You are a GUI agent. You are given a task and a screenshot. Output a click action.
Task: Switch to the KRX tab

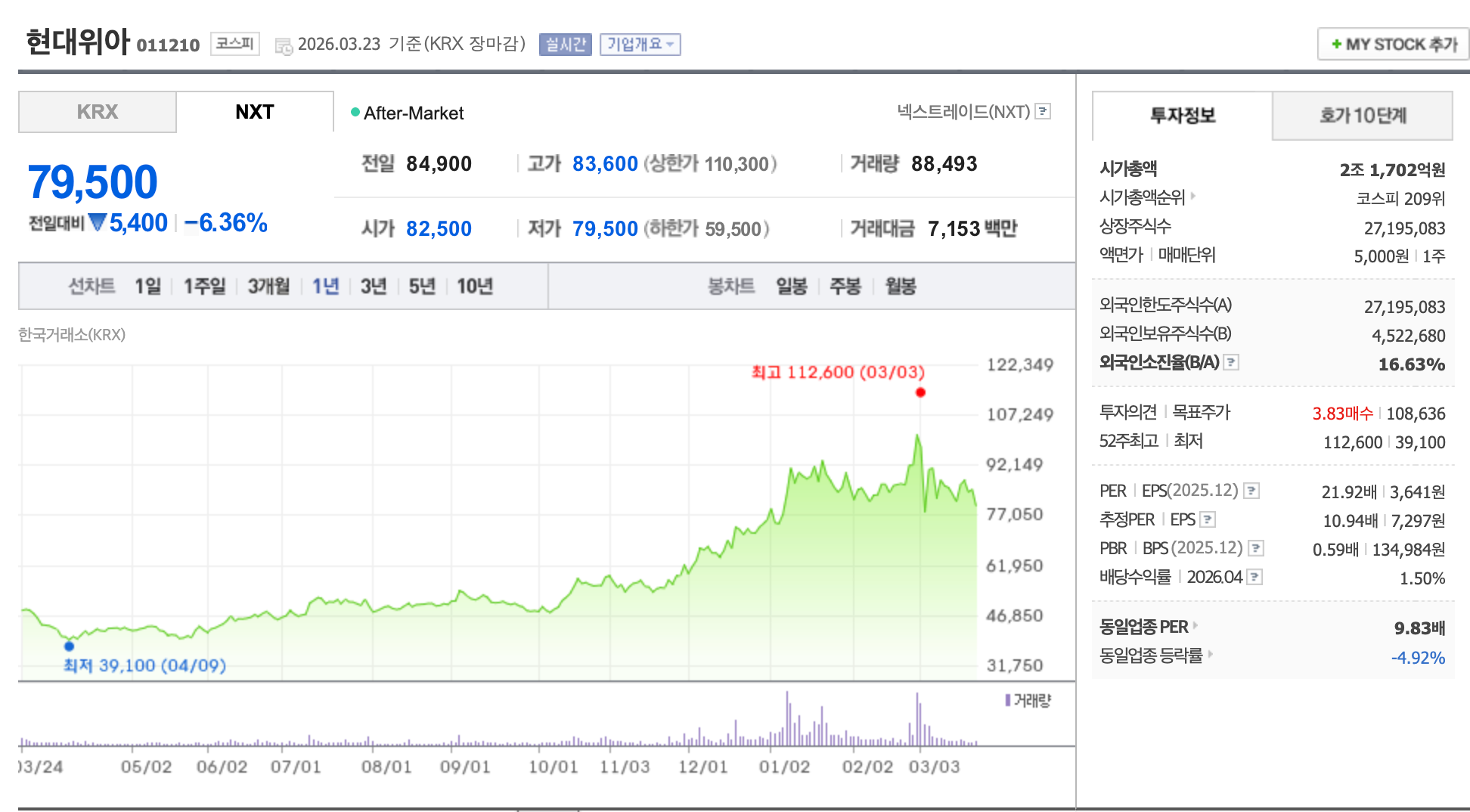(98, 112)
